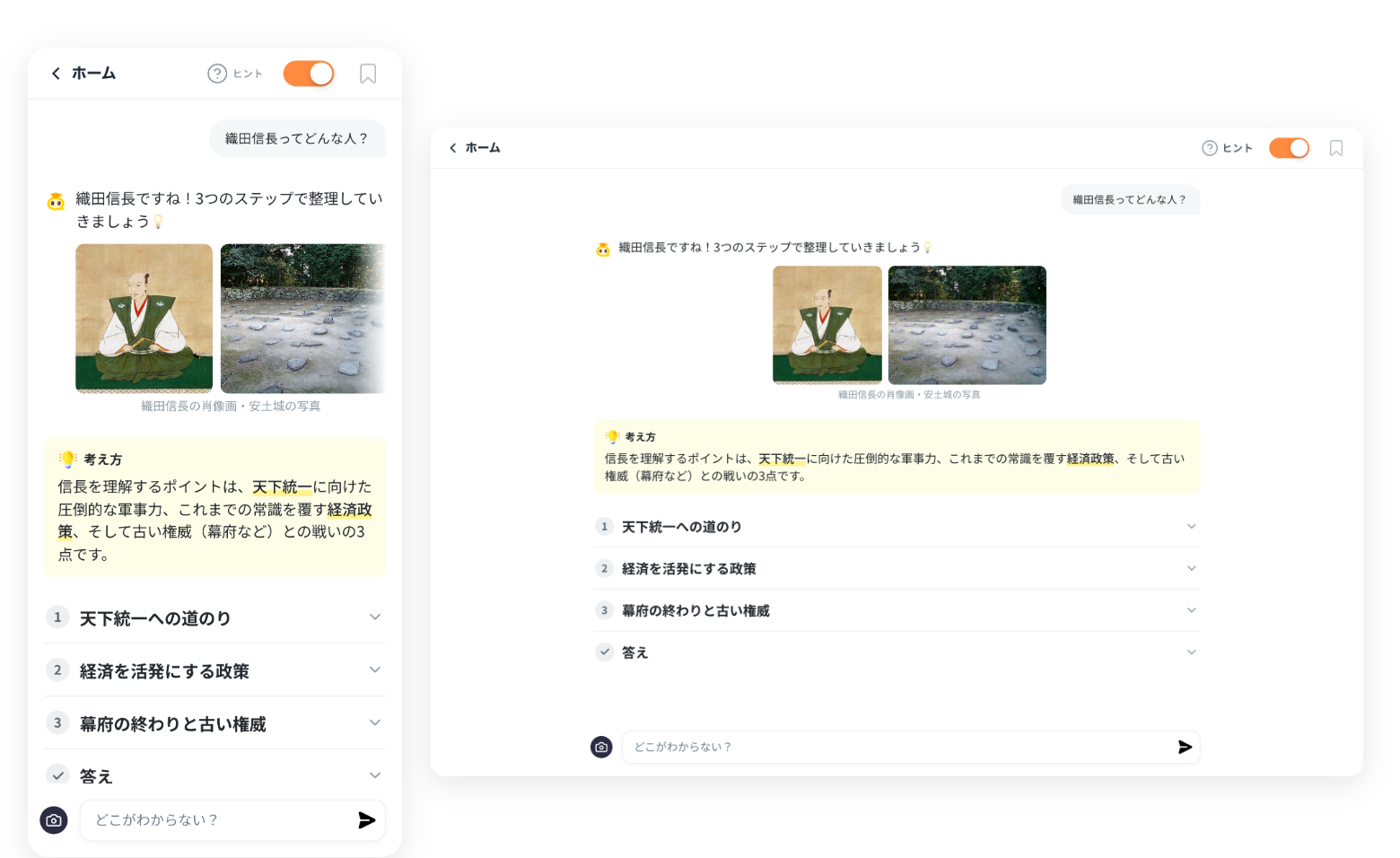This screenshot has height=858, width=1400.
Task: Open camera in the mobile view
Action: [x=54, y=820]
